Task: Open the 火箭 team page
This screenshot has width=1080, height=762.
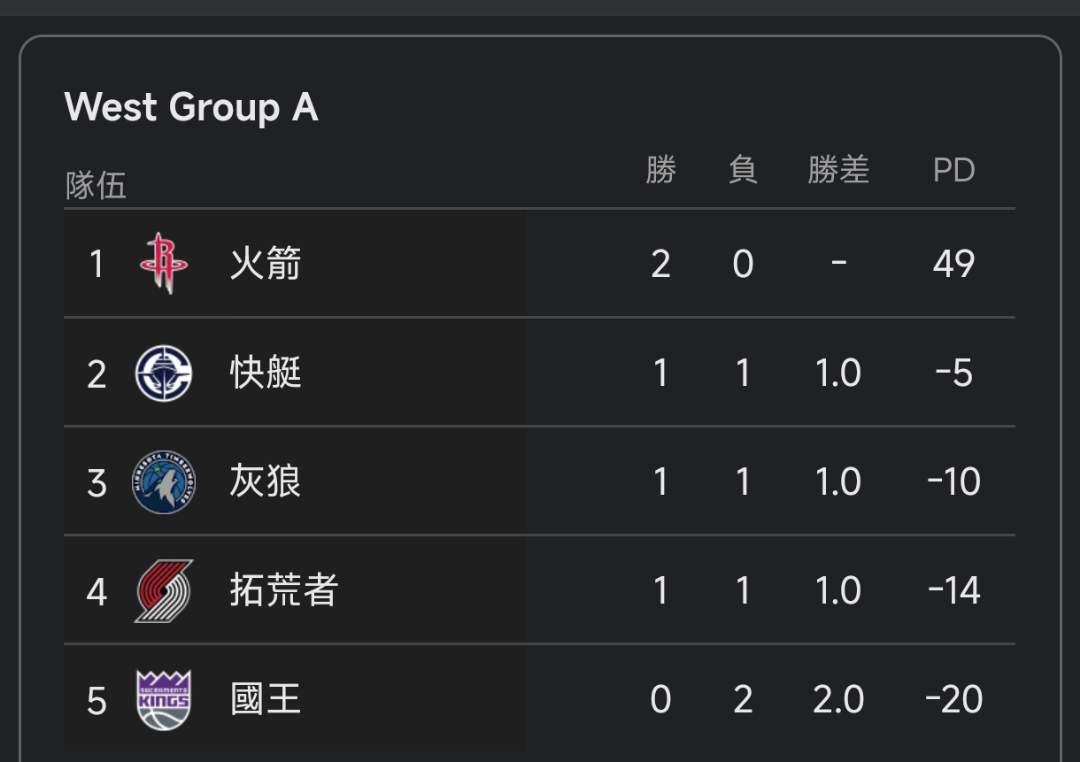Action: [x=265, y=264]
